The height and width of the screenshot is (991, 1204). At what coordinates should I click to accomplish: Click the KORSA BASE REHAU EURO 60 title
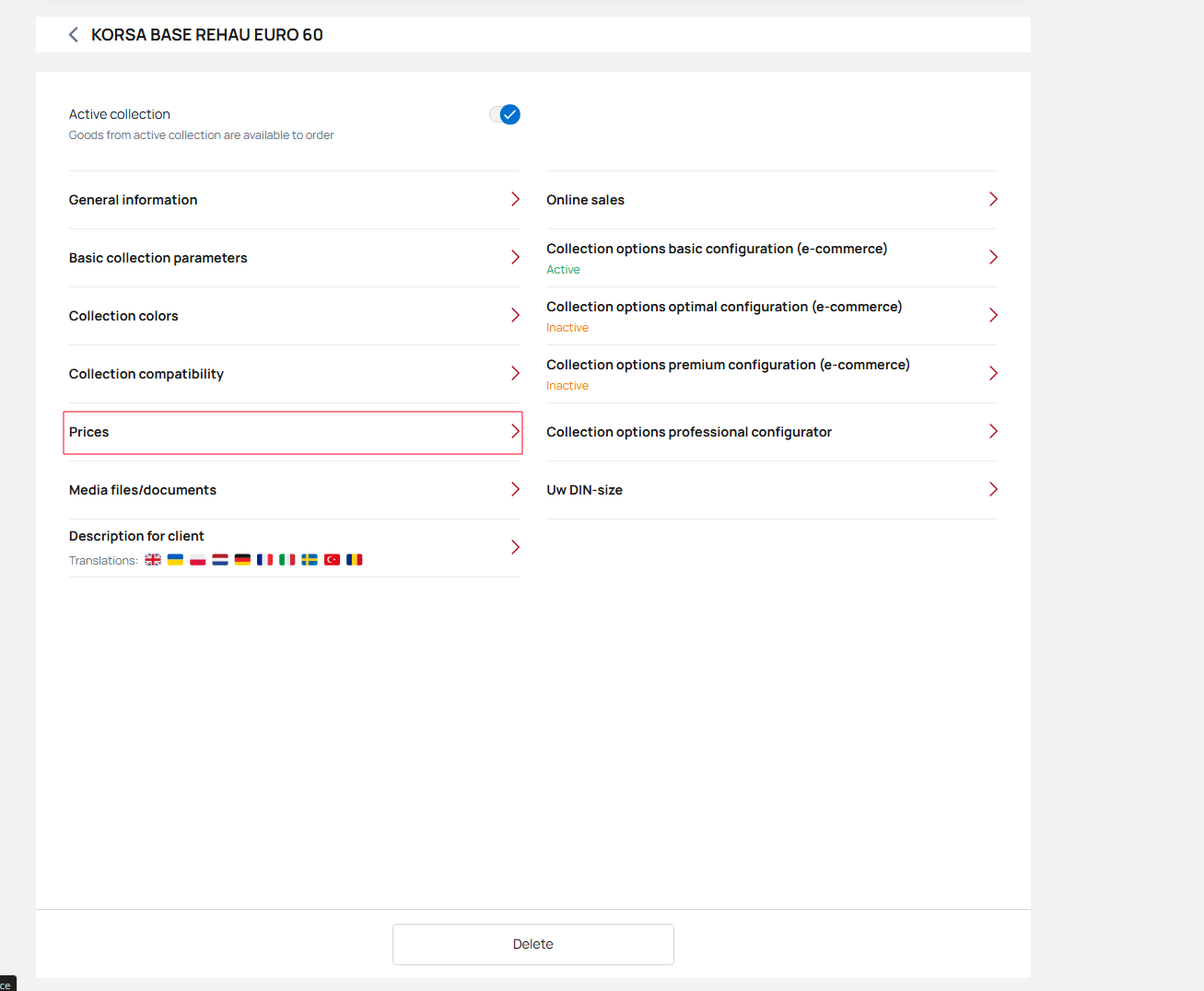(x=207, y=35)
